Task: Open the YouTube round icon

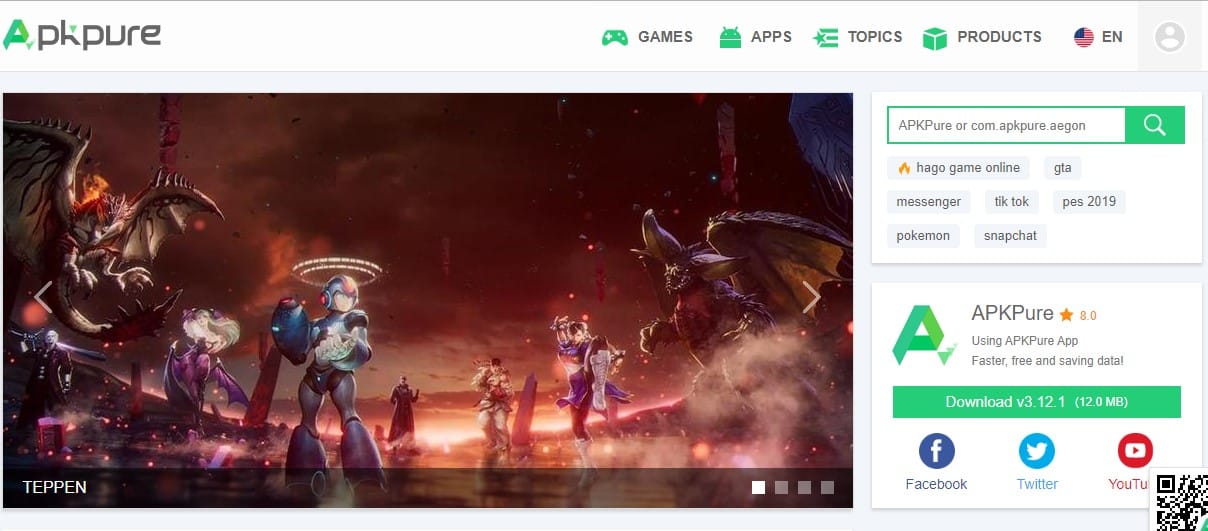Action: (x=1135, y=451)
